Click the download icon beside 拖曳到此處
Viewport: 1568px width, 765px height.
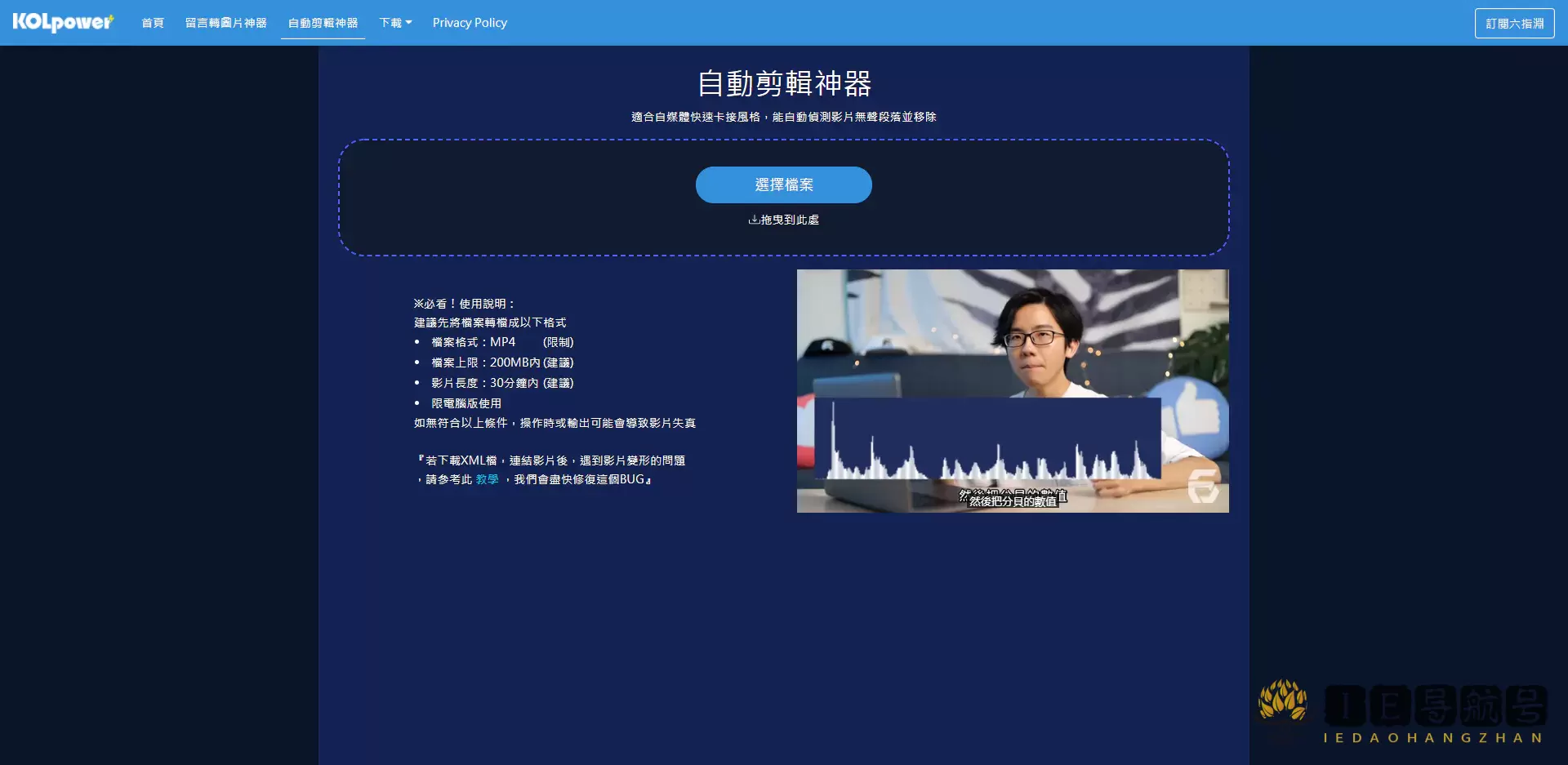click(x=754, y=220)
